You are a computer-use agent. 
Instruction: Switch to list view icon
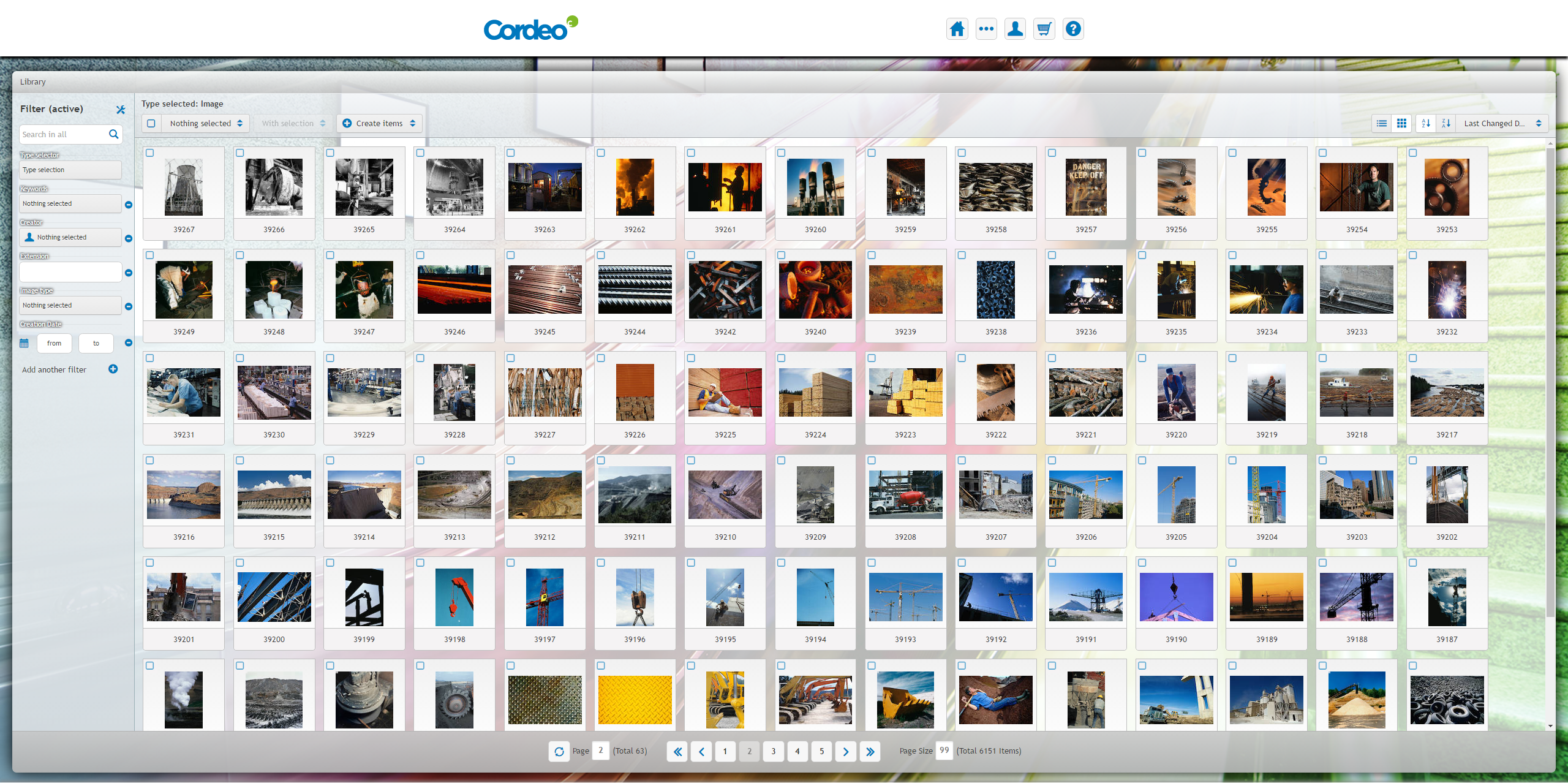1381,123
